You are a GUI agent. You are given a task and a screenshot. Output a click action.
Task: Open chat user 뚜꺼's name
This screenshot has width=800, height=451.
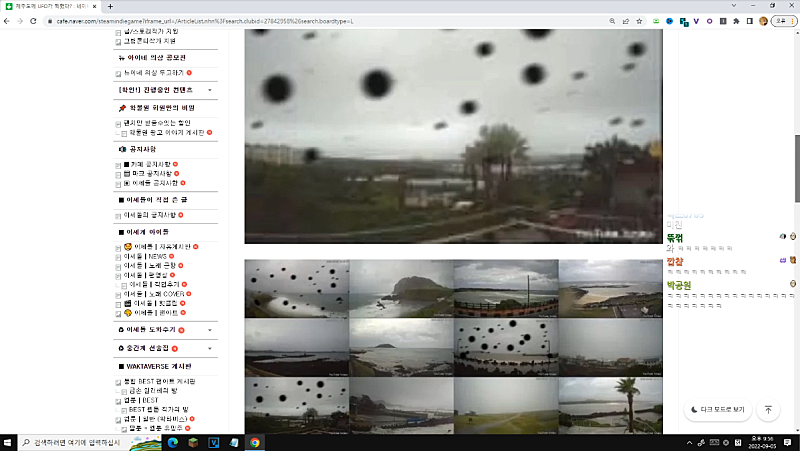(674, 238)
